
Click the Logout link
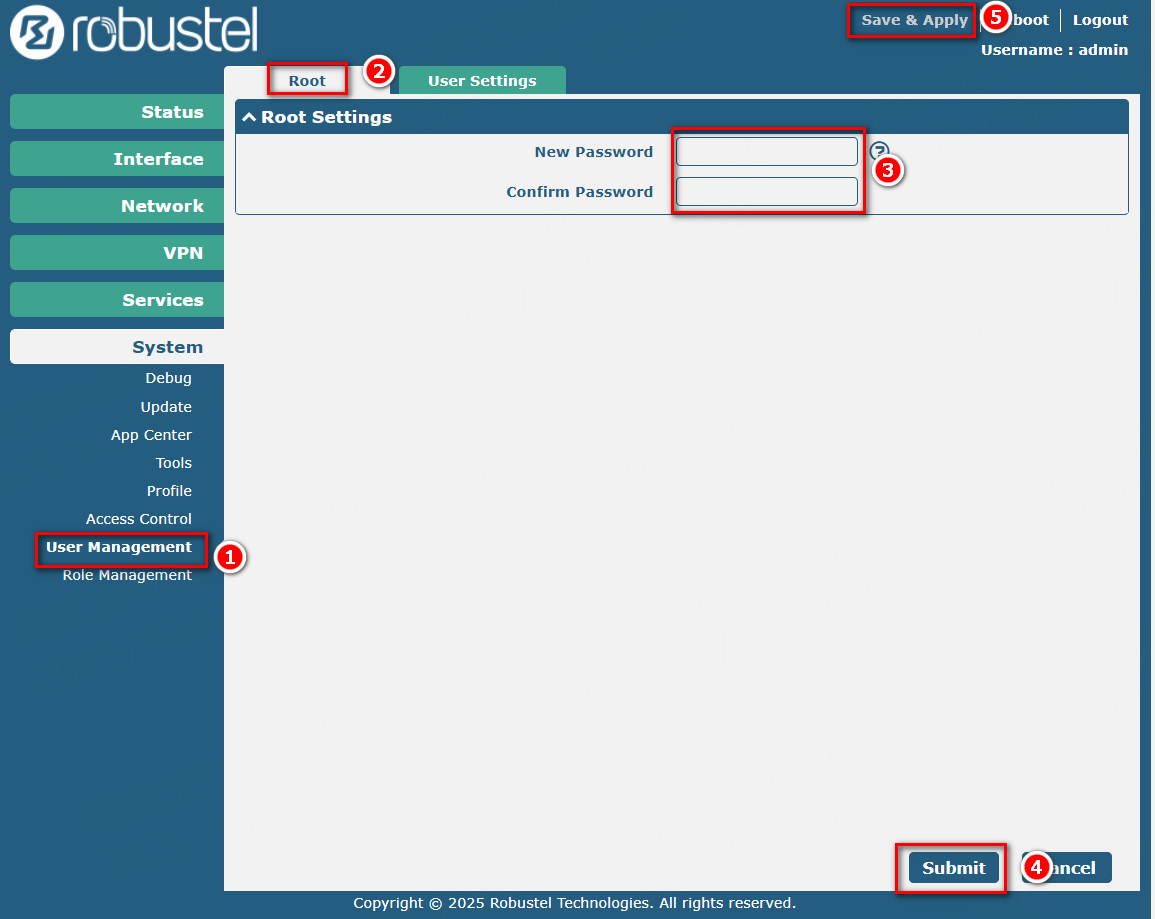[1100, 20]
